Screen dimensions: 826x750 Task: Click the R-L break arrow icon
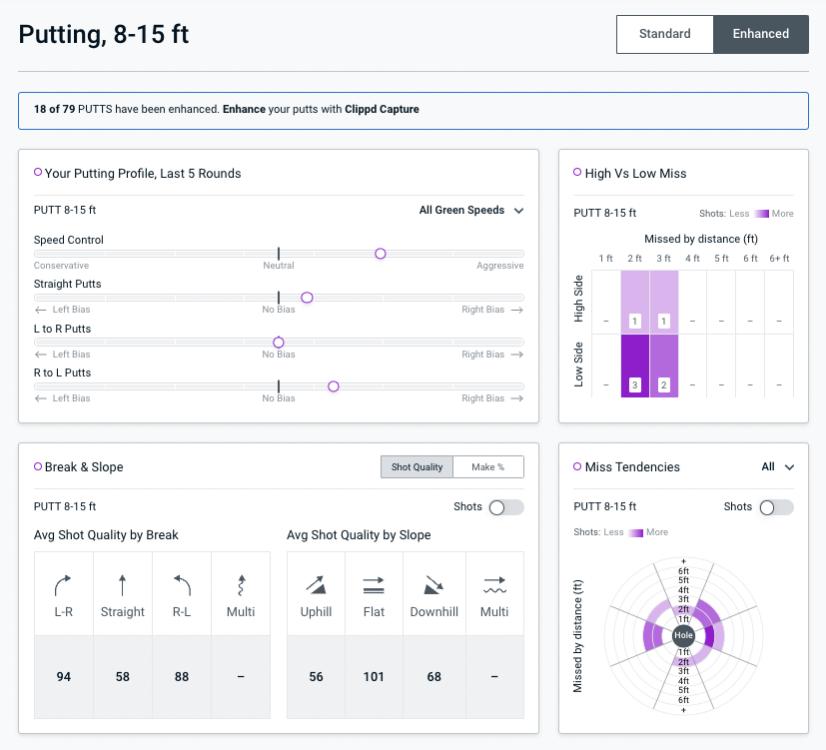181,584
